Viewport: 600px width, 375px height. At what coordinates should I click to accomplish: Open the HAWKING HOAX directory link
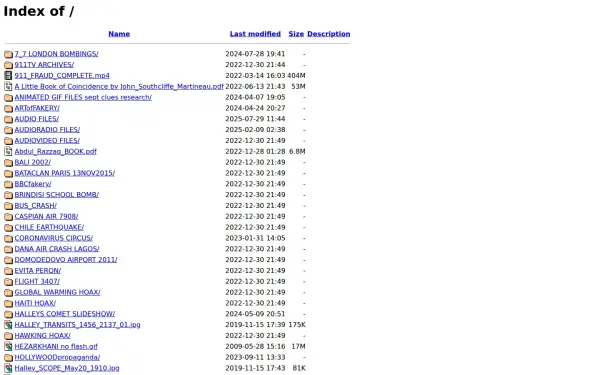click(42, 336)
